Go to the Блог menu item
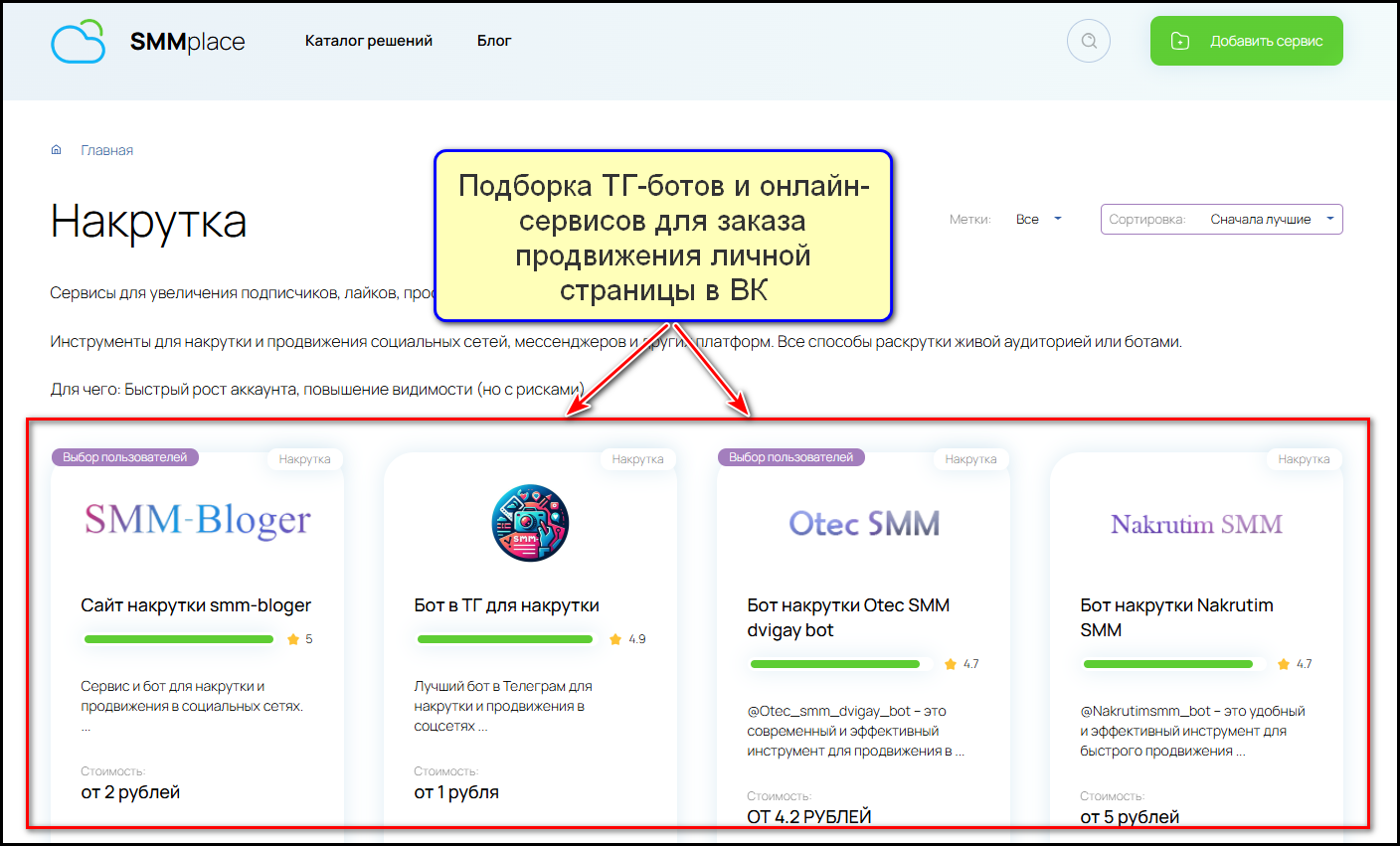Image resolution: width=1400 pixels, height=846 pixels. pyautogui.click(x=494, y=41)
